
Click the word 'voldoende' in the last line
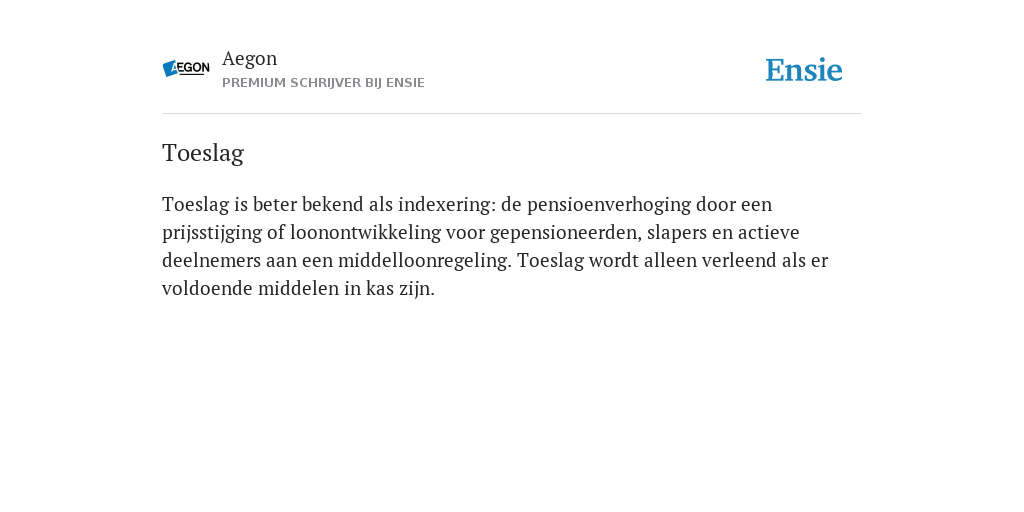[x=207, y=289]
